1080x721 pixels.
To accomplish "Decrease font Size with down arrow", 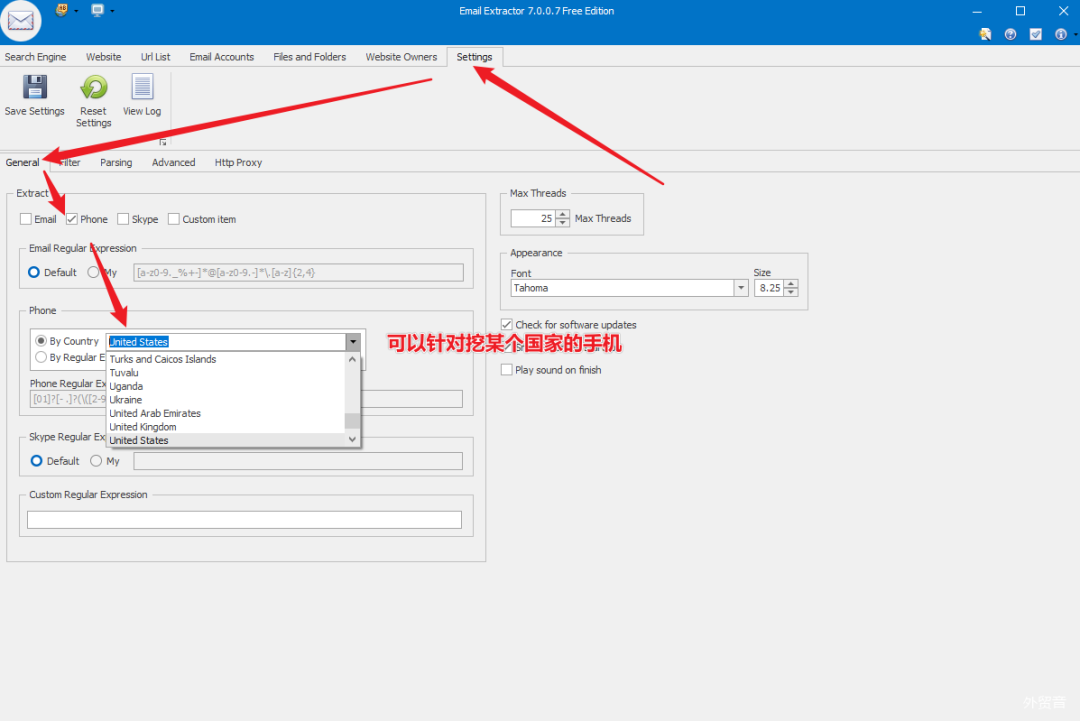I will pyautogui.click(x=791, y=292).
